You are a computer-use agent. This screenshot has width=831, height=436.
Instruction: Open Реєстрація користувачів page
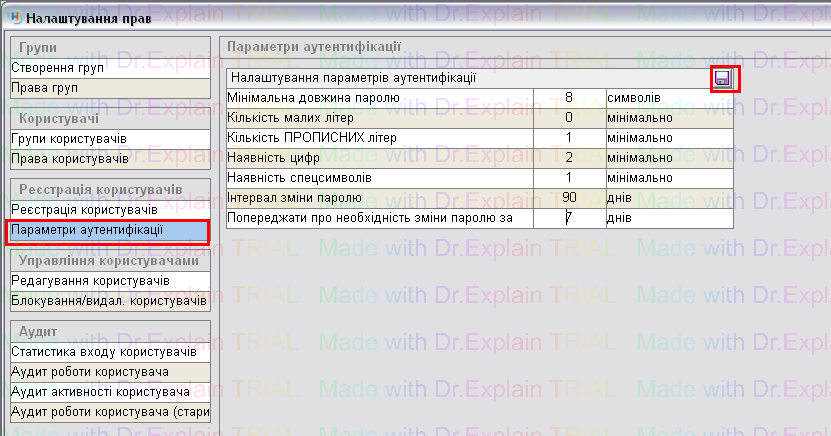108,209
